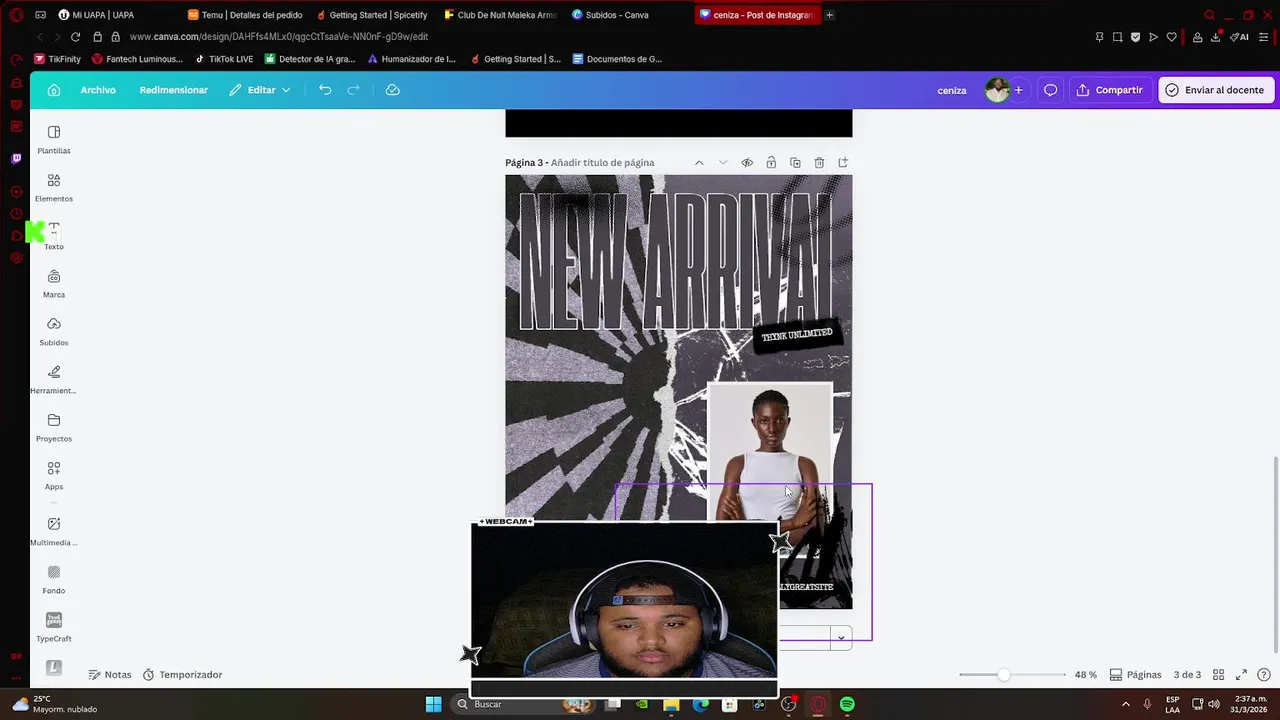Go to Canva home icon
The width and height of the screenshot is (1280, 720).
point(54,90)
